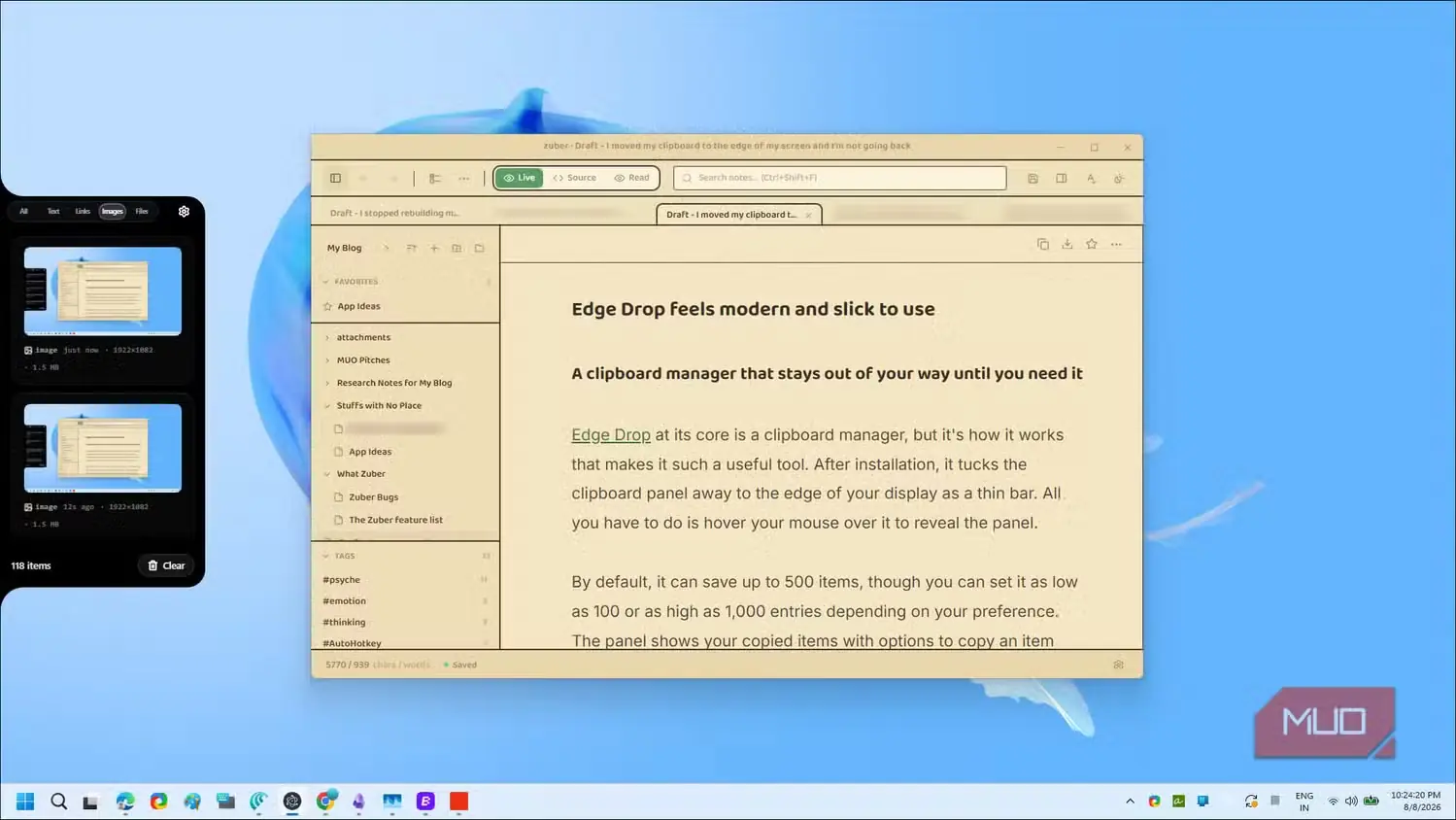
Task: Filter clipboard panel by Text
Action: coord(53,211)
